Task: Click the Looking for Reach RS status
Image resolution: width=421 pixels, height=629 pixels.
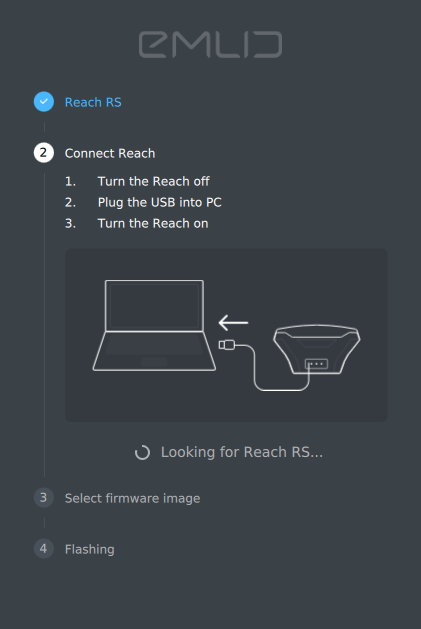Action: (x=242, y=452)
